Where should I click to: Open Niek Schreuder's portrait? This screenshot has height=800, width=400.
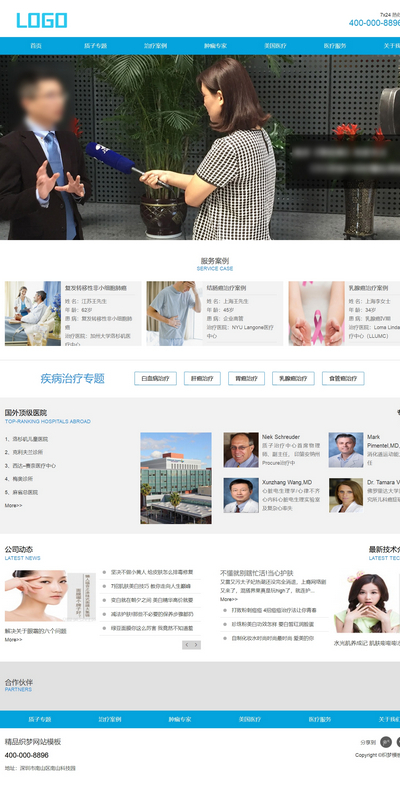[241, 450]
